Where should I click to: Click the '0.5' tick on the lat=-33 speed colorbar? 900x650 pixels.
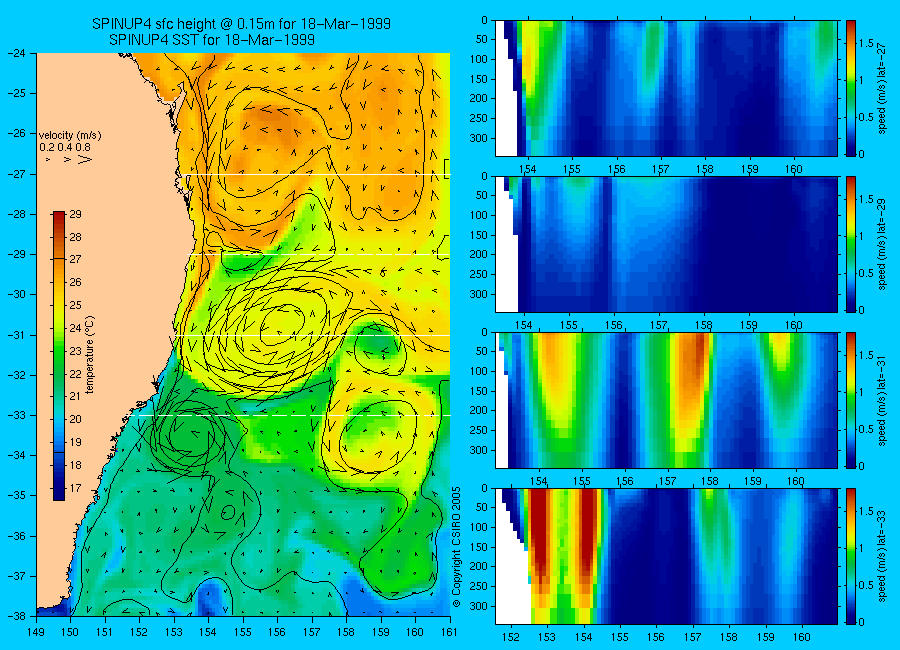(867, 585)
